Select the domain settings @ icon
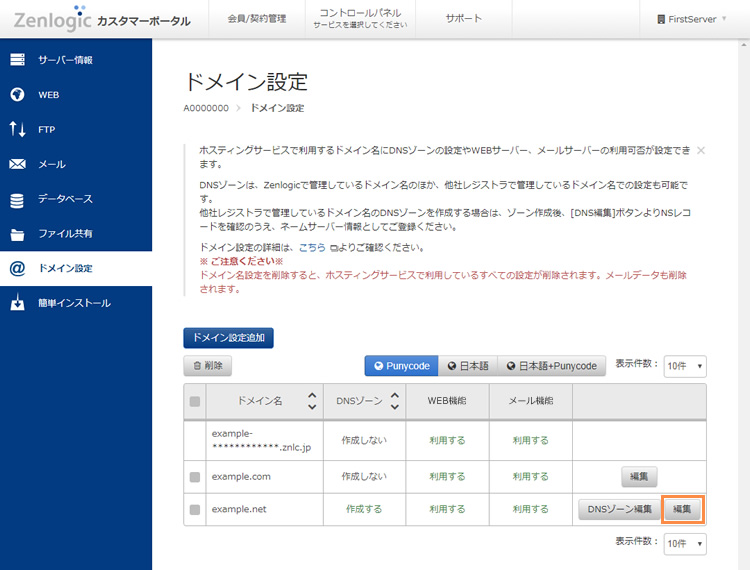Image resolution: width=750 pixels, height=570 pixels. pyautogui.click(x=17, y=268)
